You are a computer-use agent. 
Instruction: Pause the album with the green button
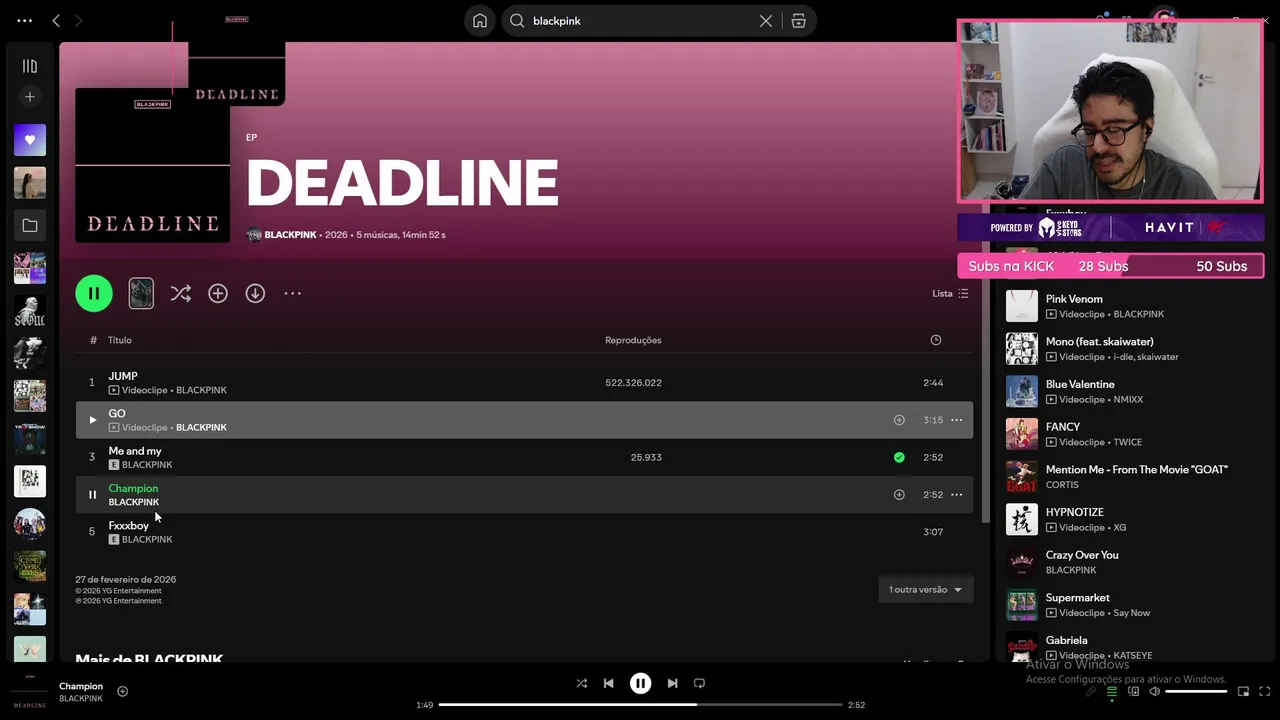94,293
